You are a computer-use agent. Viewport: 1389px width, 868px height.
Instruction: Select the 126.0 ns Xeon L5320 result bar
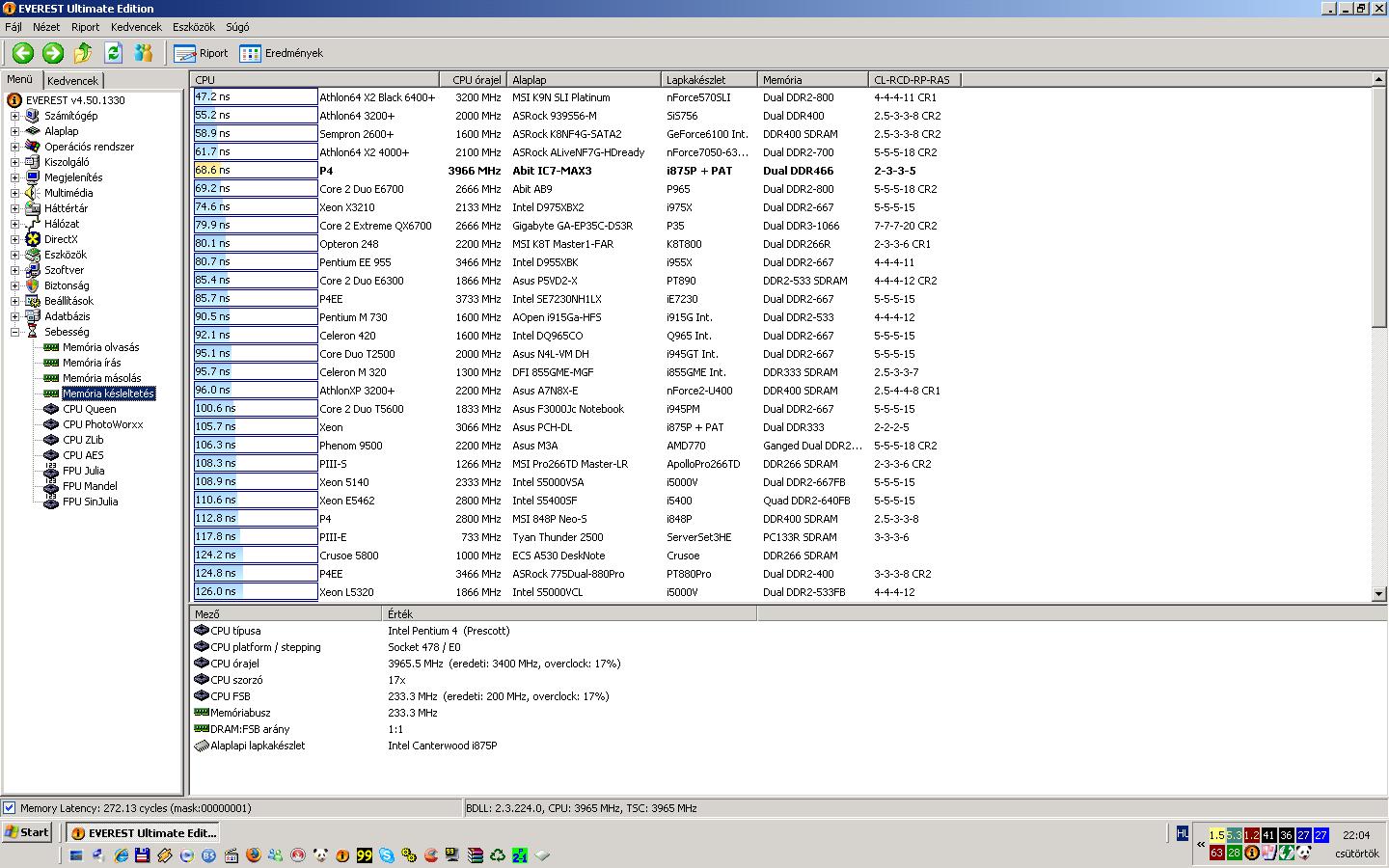pos(256,591)
